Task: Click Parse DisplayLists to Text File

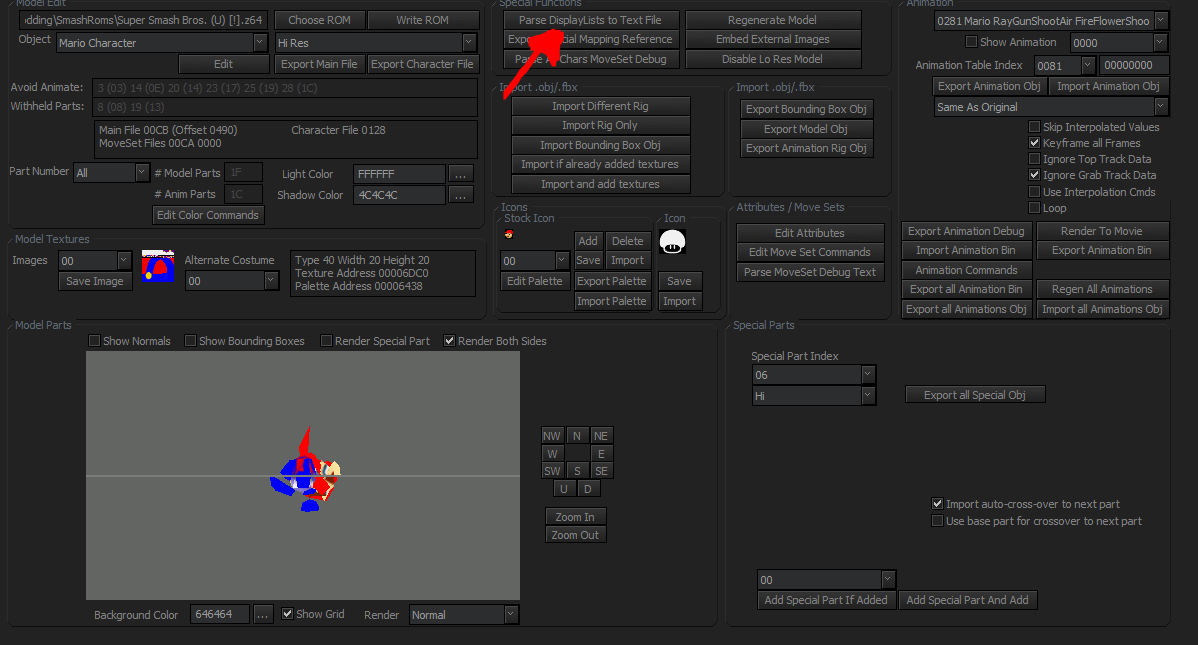Action: pyautogui.click(x=590, y=20)
